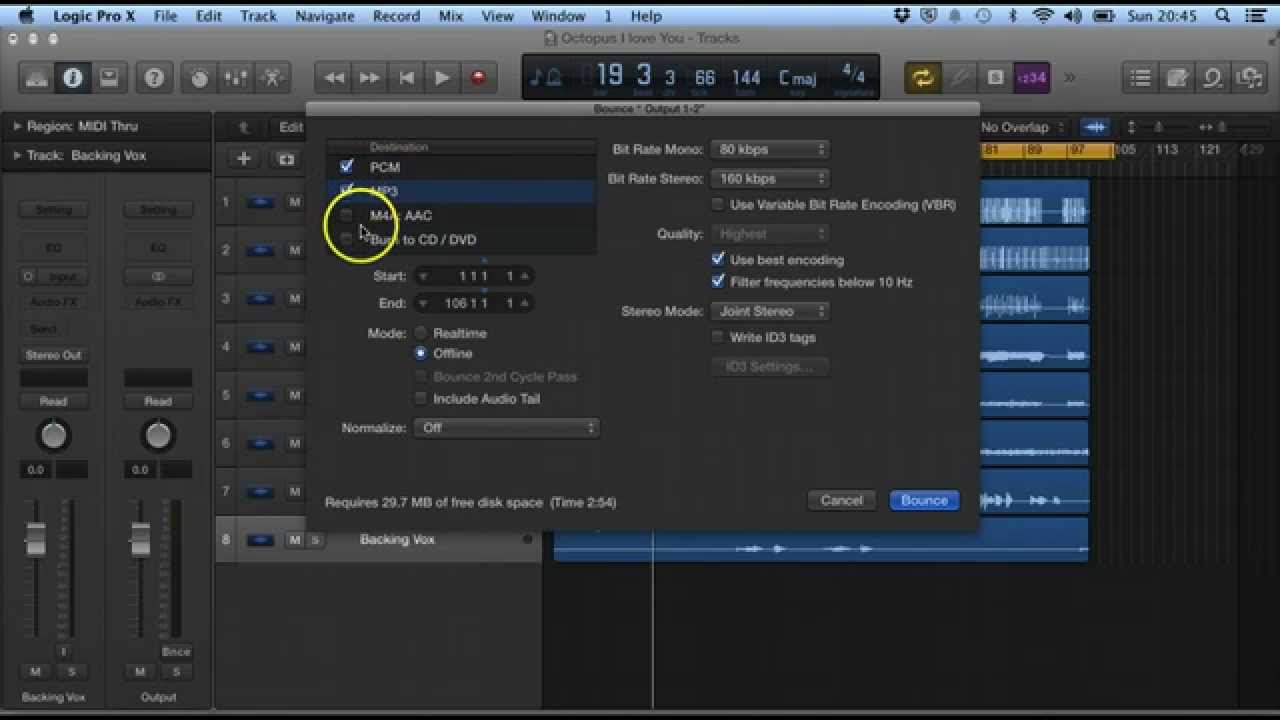The image size is (1280, 720).
Task: Toggle the MP3 destination checkbox
Action: click(347, 190)
